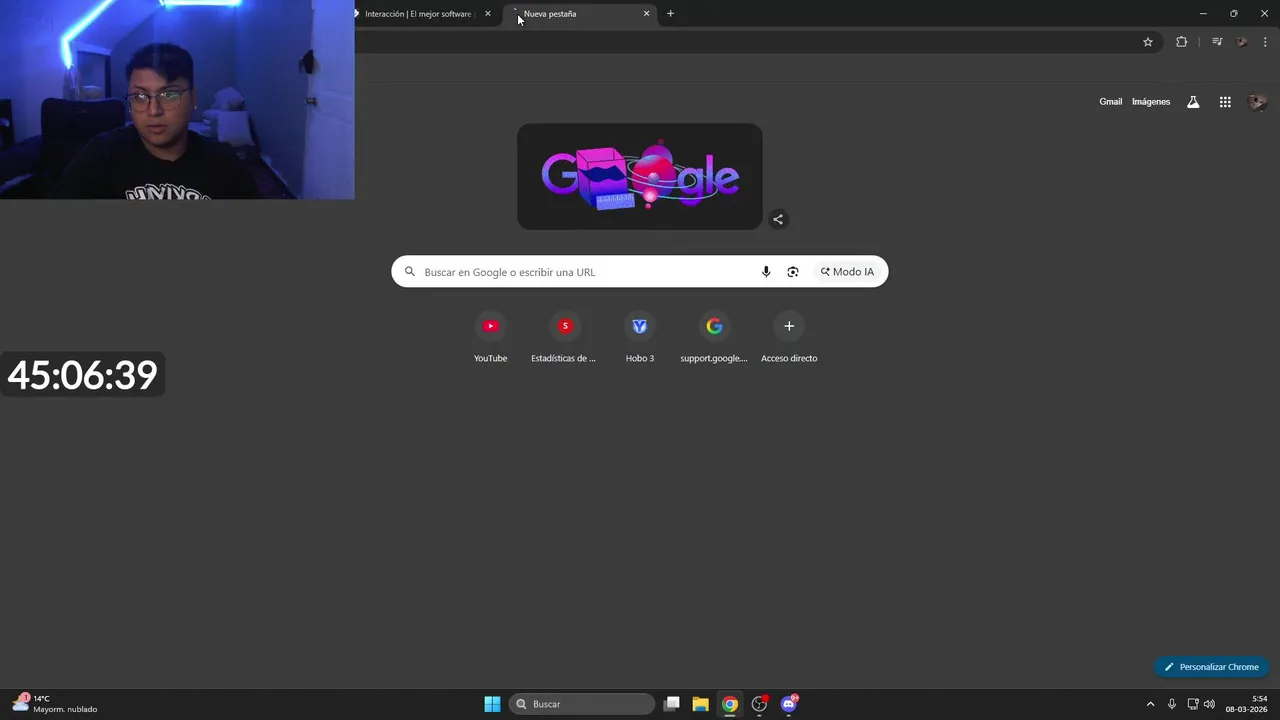Open the Chrome profile avatar in toolbar
This screenshot has width=1280, height=720.
(1242, 42)
